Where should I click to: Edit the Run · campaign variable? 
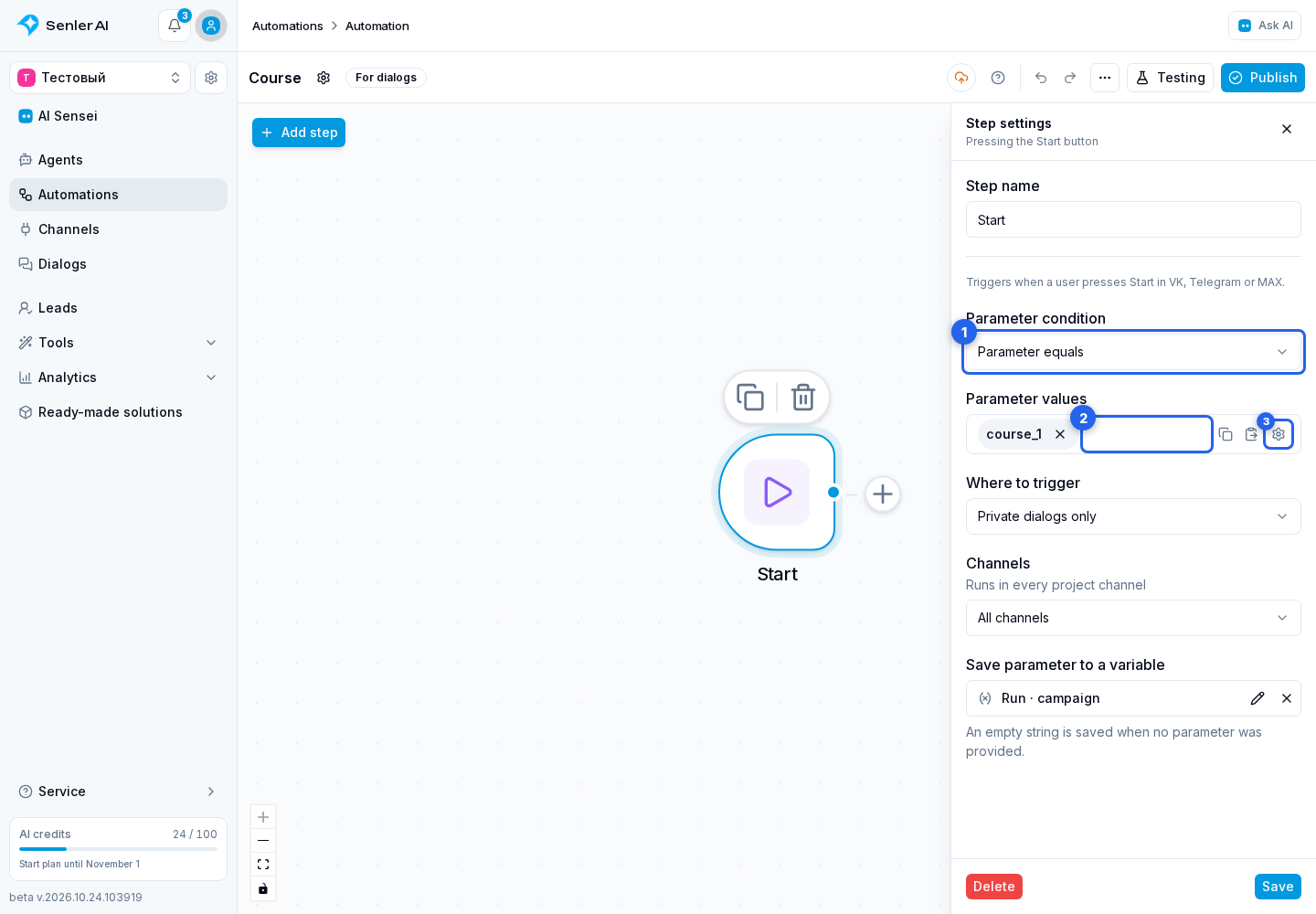point(1258,698)
